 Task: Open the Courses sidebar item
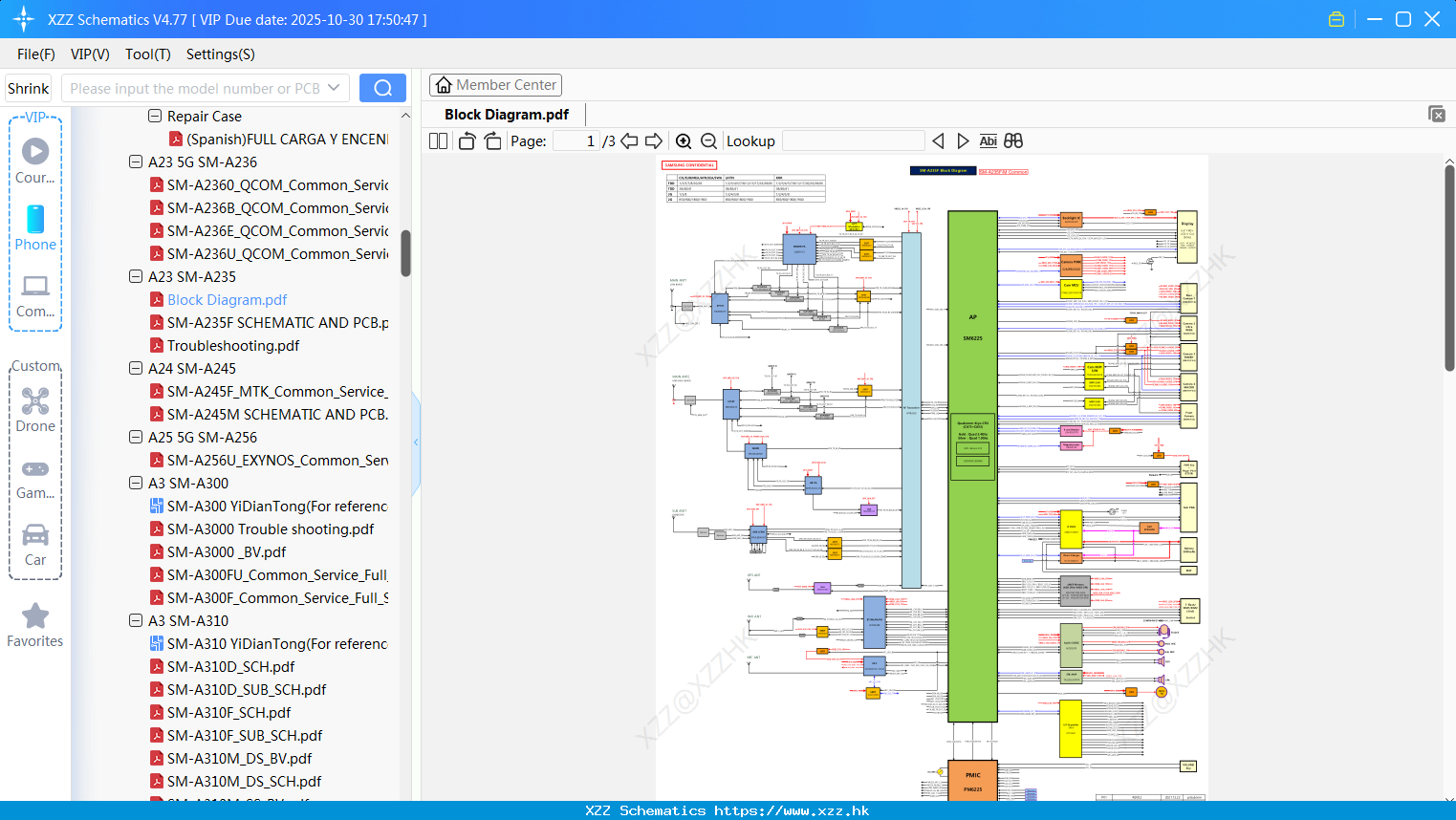coord(35,161)
